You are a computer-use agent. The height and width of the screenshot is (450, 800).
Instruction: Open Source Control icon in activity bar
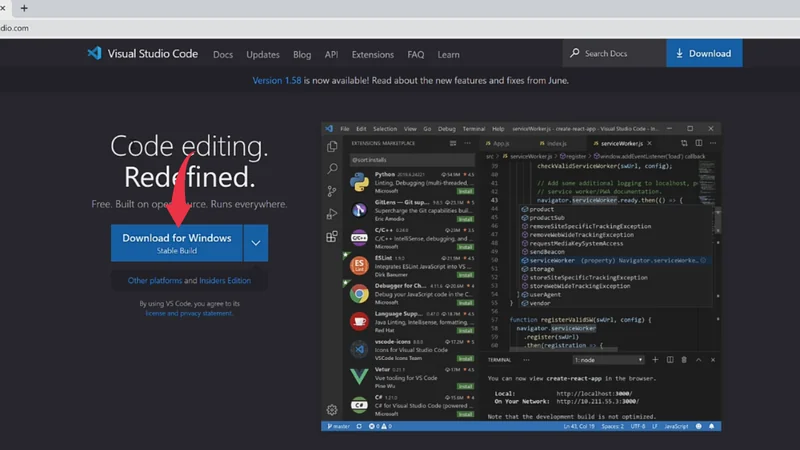tap(332, 191)
